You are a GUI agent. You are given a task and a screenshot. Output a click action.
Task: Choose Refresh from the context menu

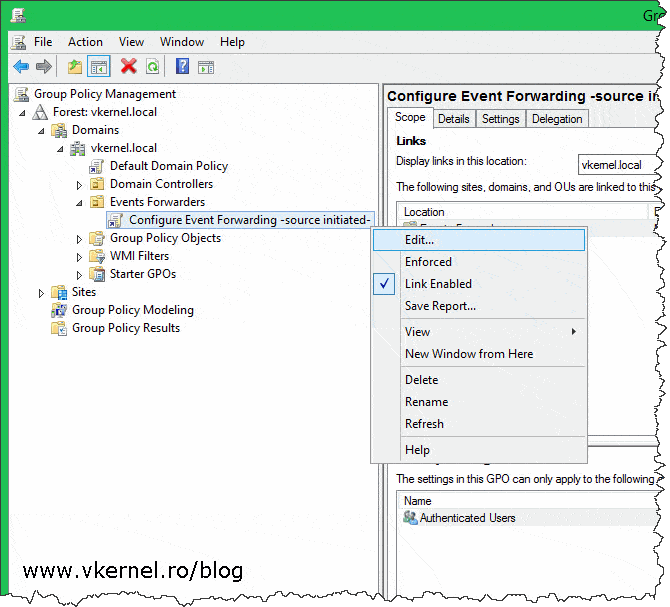[479, 424]
